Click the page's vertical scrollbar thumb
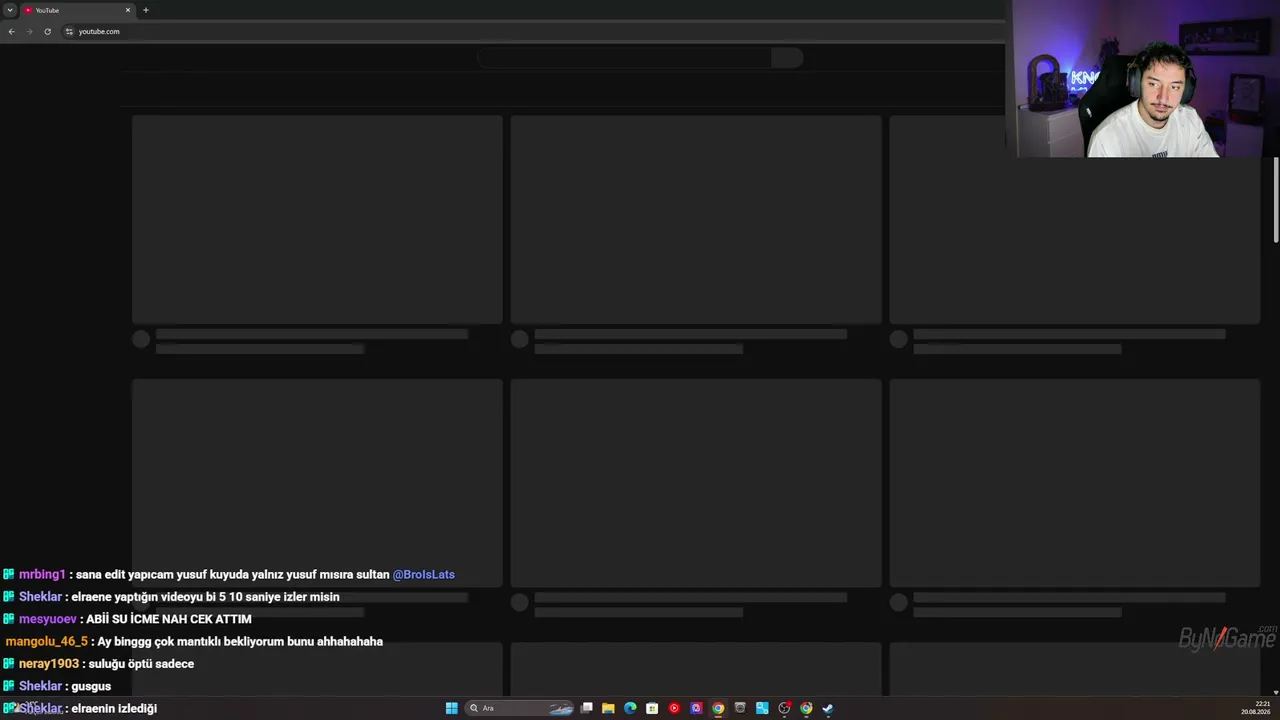 [1276, 200]
